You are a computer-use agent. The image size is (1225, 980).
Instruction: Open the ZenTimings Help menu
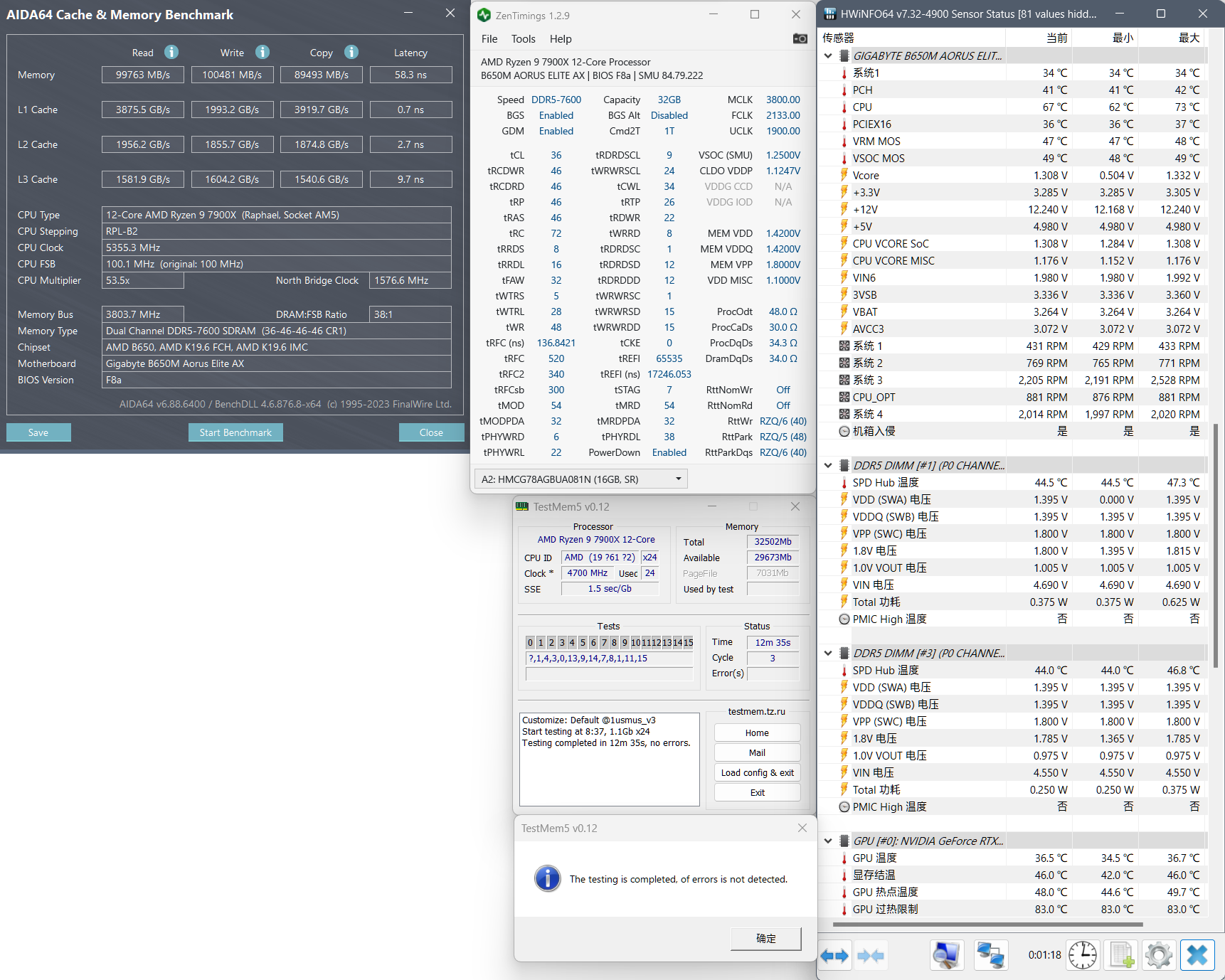(x=561, y=38)
